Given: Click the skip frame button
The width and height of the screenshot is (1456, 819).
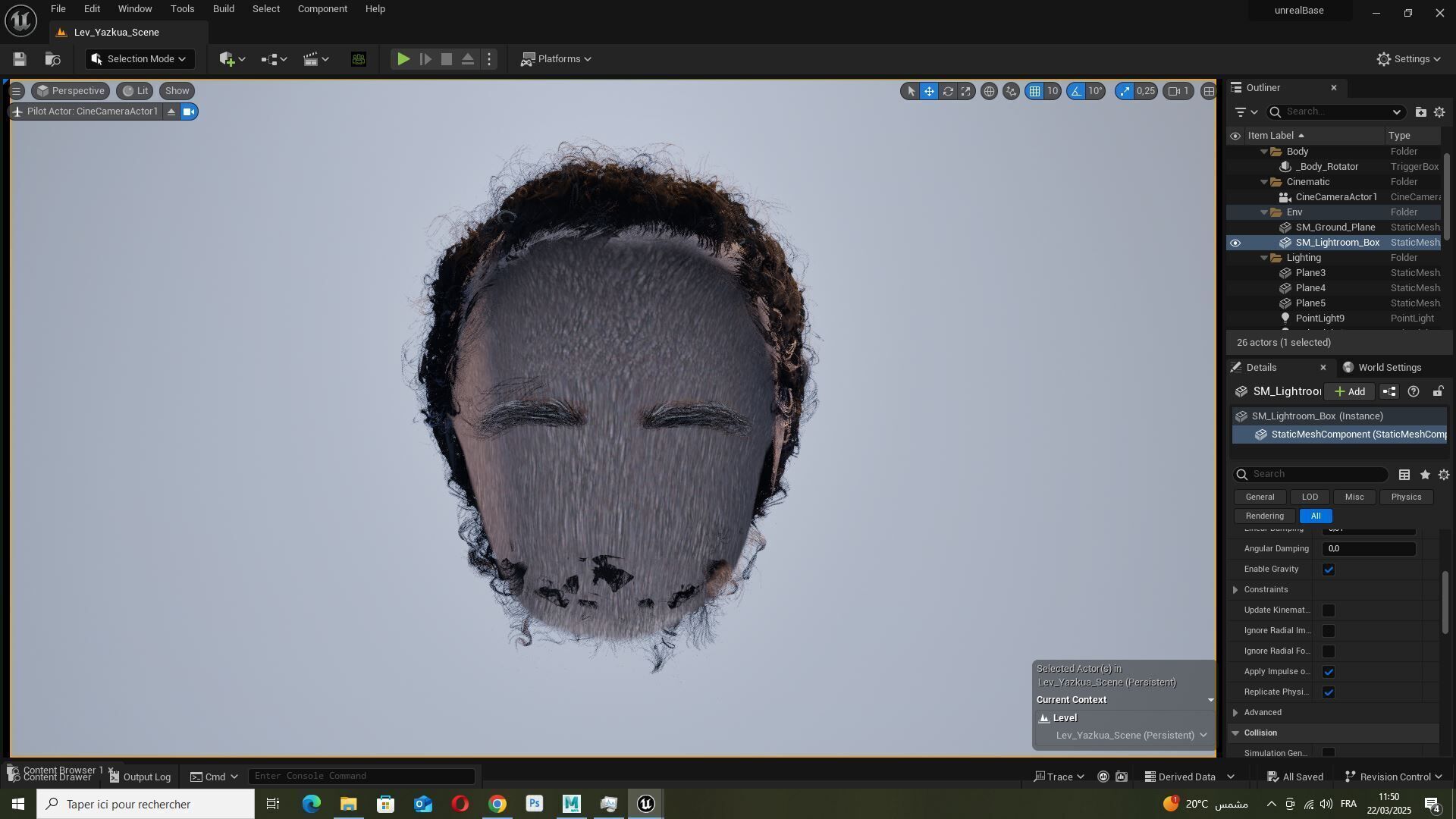Looking at the screenshot, I should (425, 59).
